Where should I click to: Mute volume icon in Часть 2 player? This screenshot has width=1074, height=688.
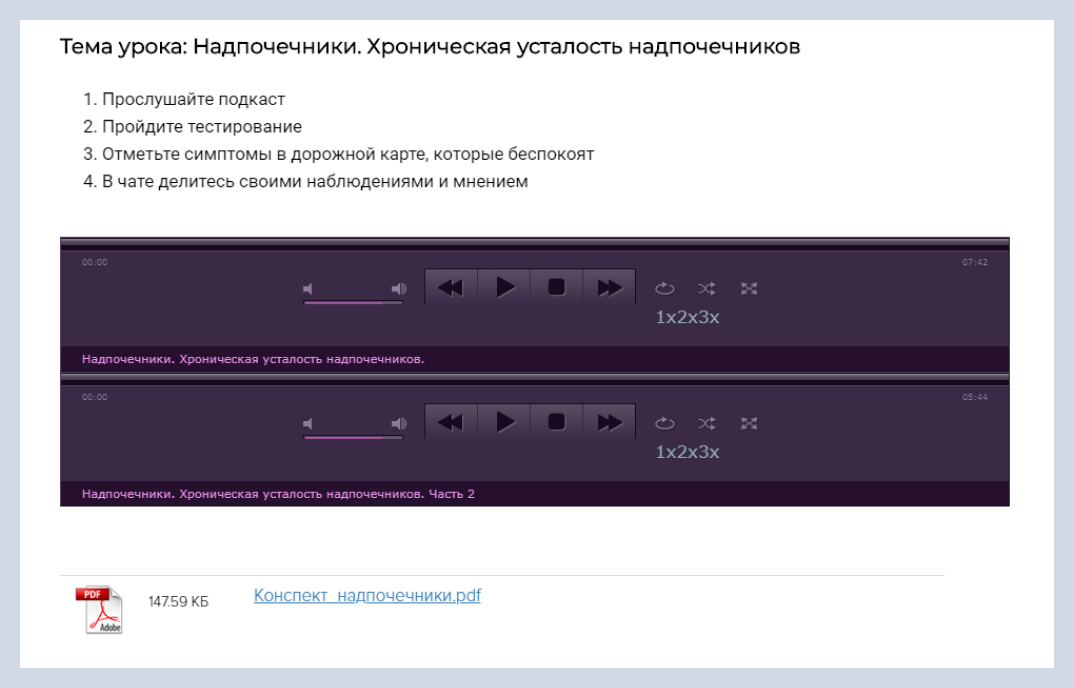tap(308, 423)
